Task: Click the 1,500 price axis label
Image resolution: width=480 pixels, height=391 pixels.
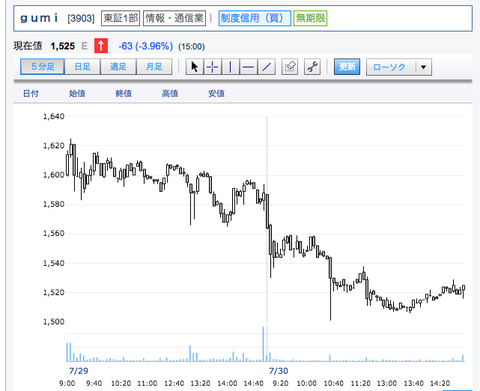Action: point(54,322)
